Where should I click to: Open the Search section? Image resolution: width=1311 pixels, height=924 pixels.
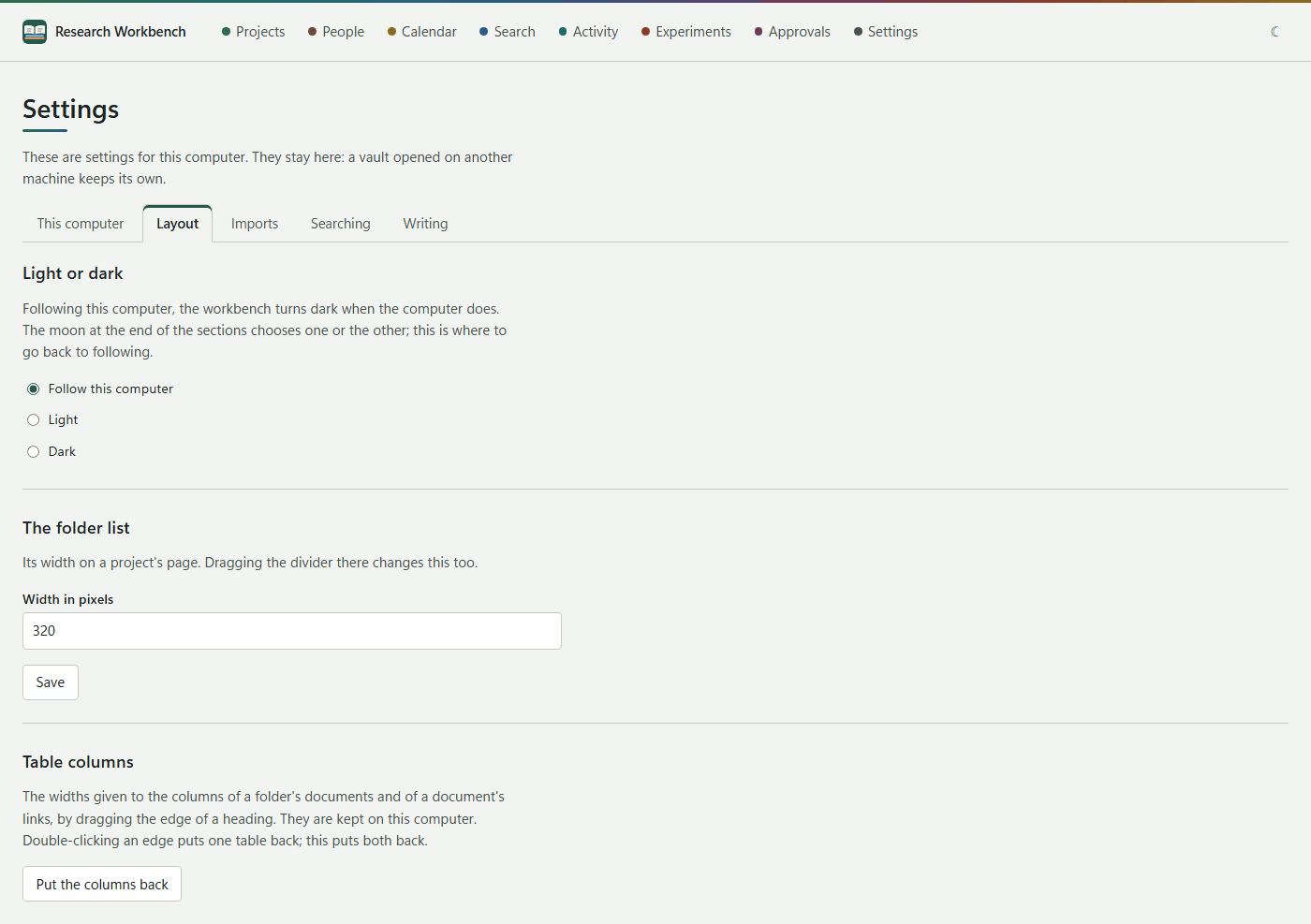508,32
